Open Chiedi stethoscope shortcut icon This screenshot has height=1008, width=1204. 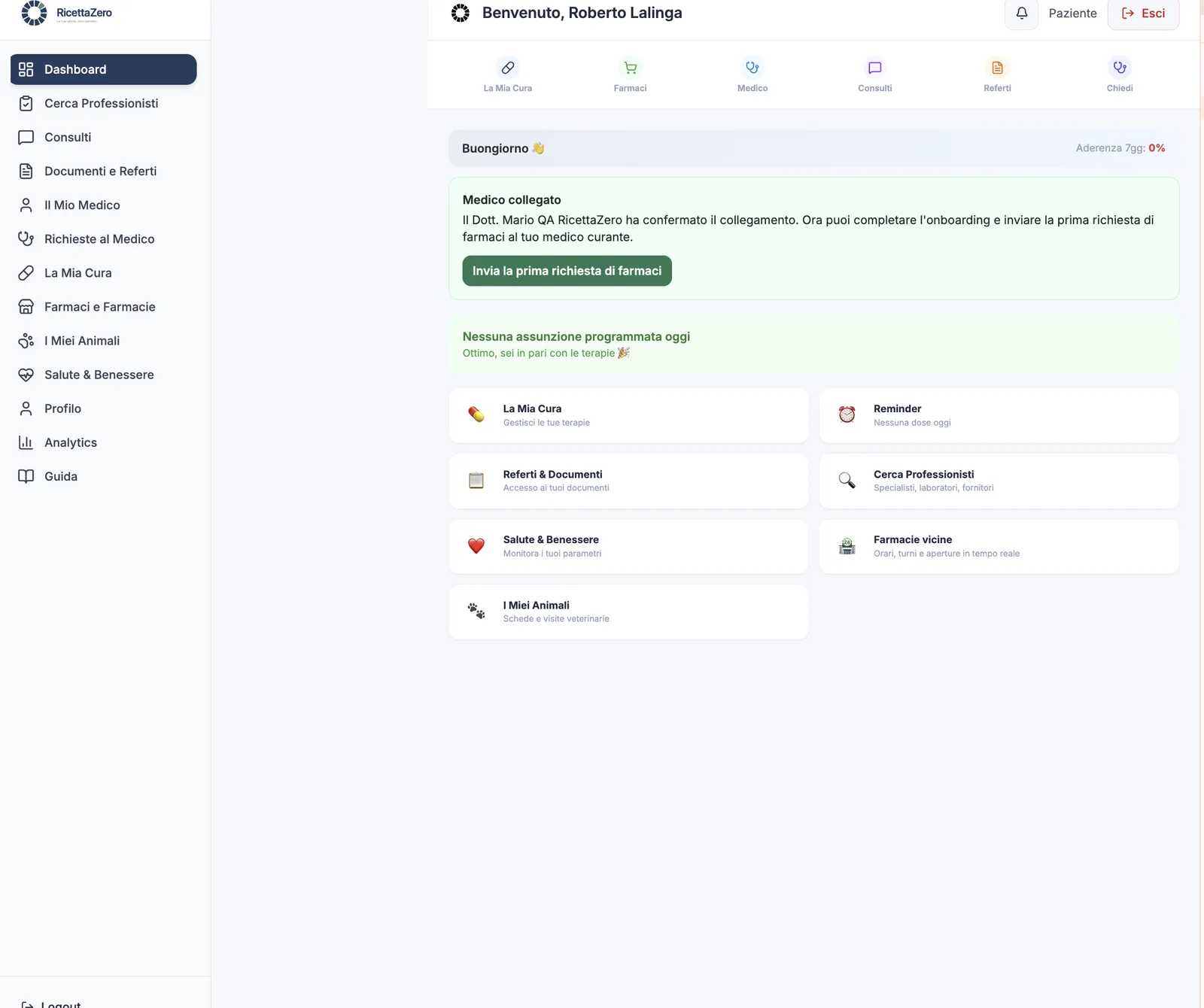point(1120,68)
